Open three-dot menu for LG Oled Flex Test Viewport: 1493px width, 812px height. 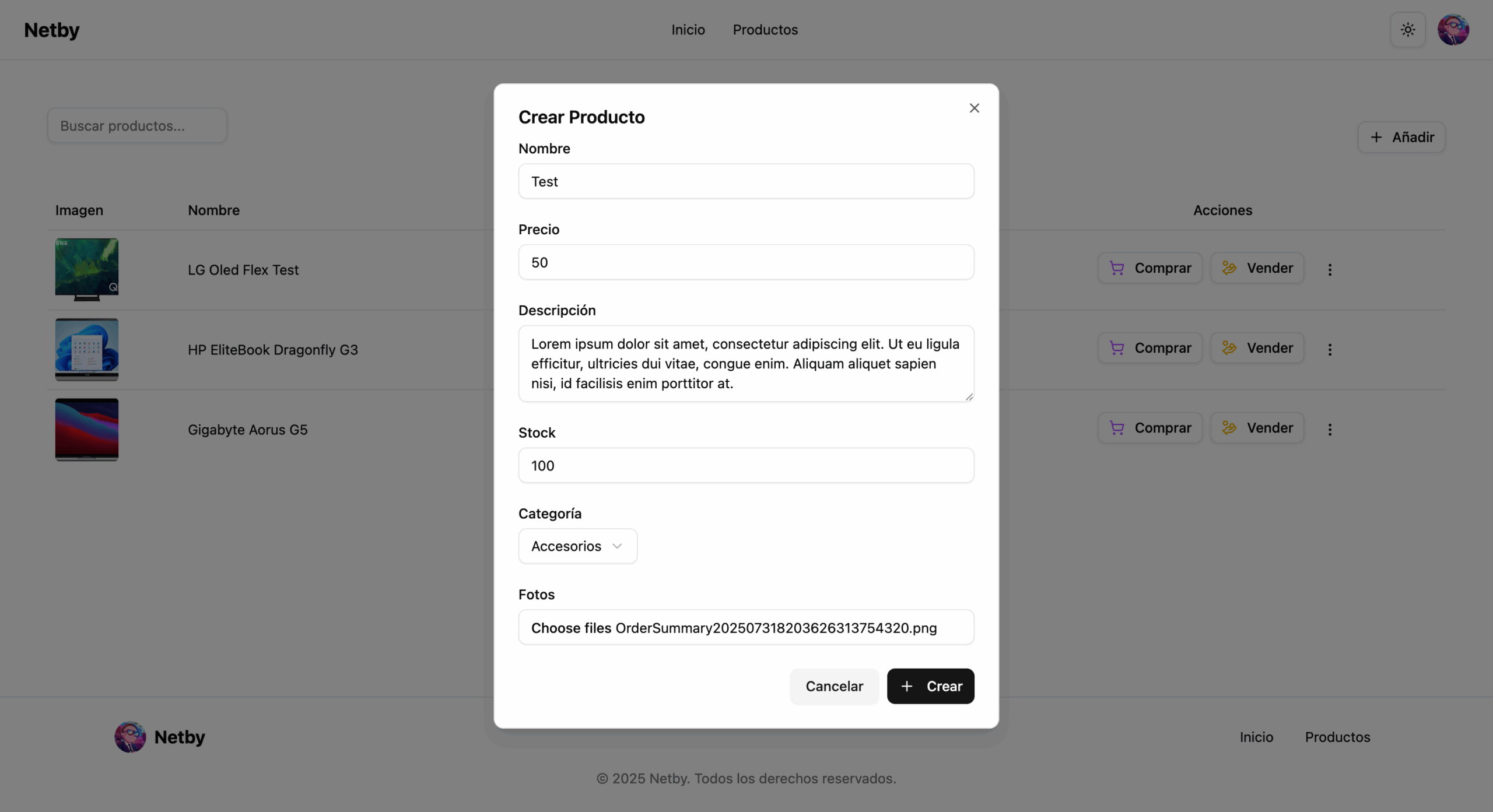(x=1330, y=269)
